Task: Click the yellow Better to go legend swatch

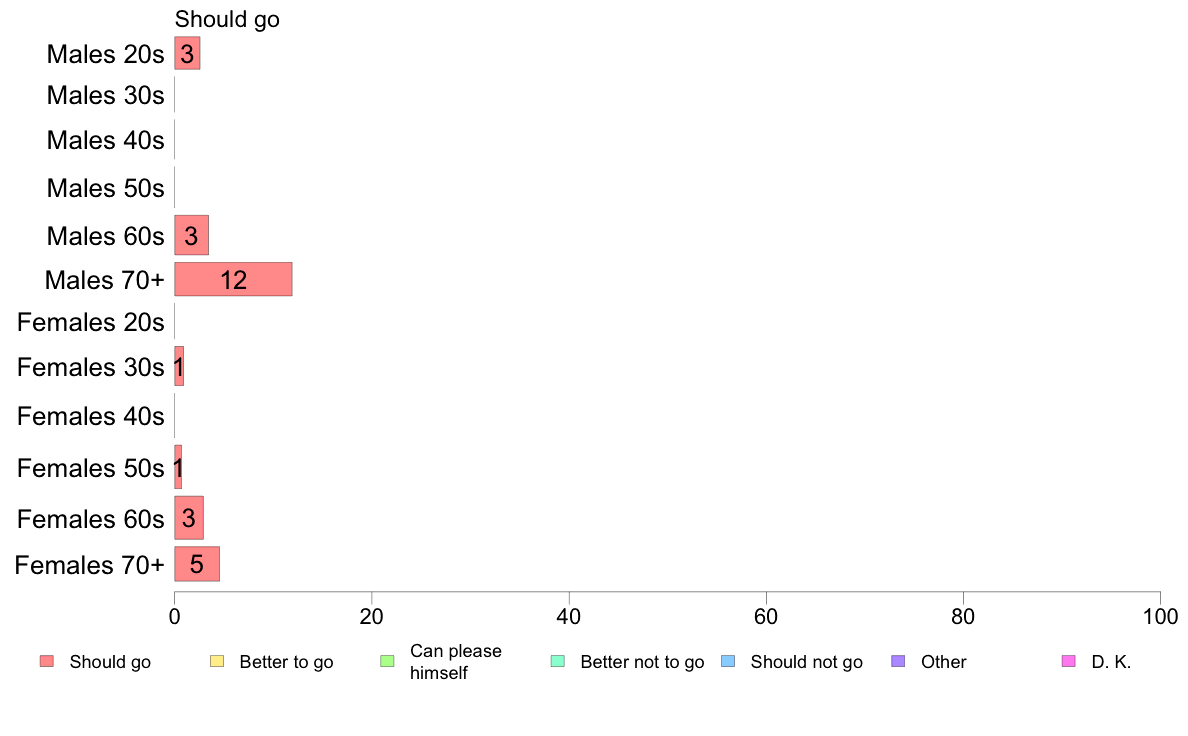Action: (217, 661)
